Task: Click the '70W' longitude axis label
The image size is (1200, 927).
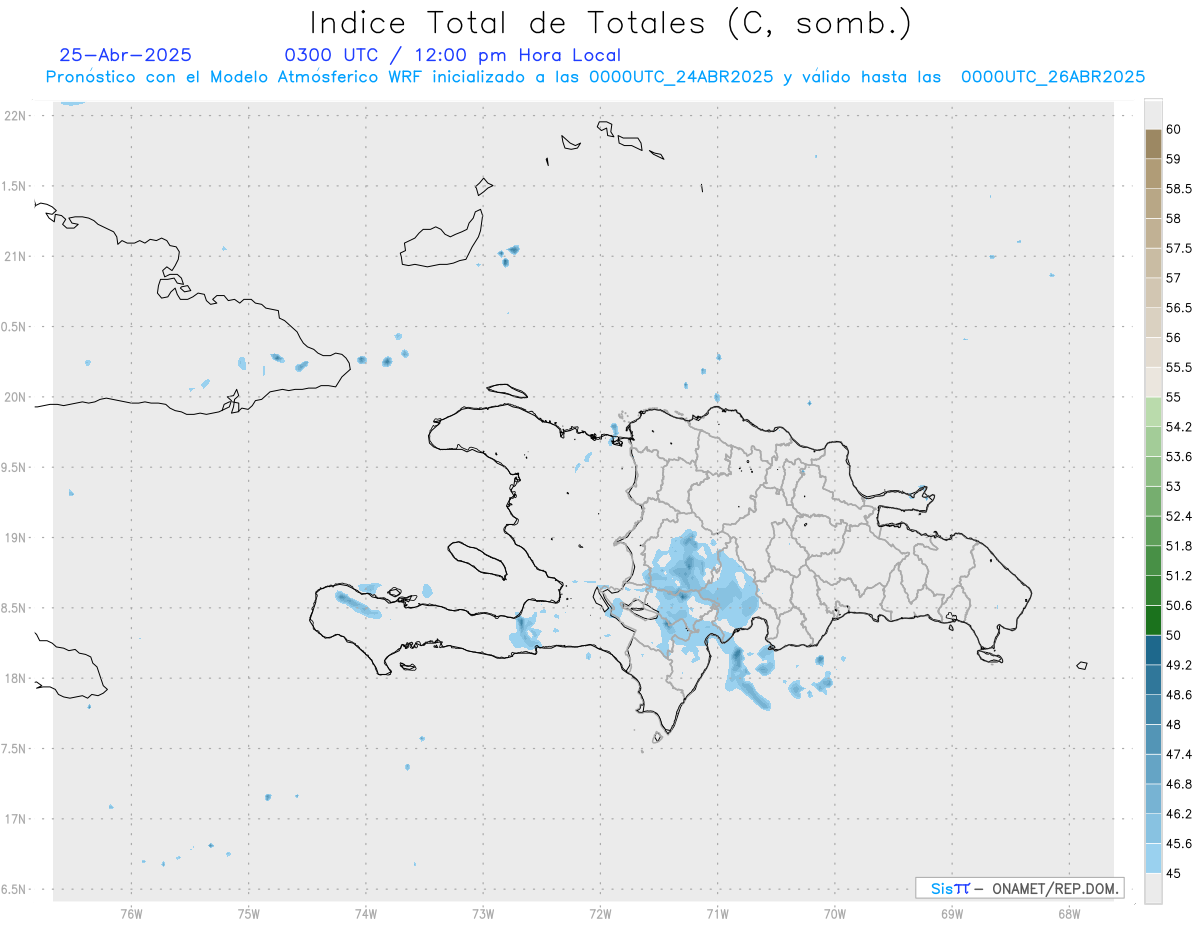Action: [x=835, y=914]
